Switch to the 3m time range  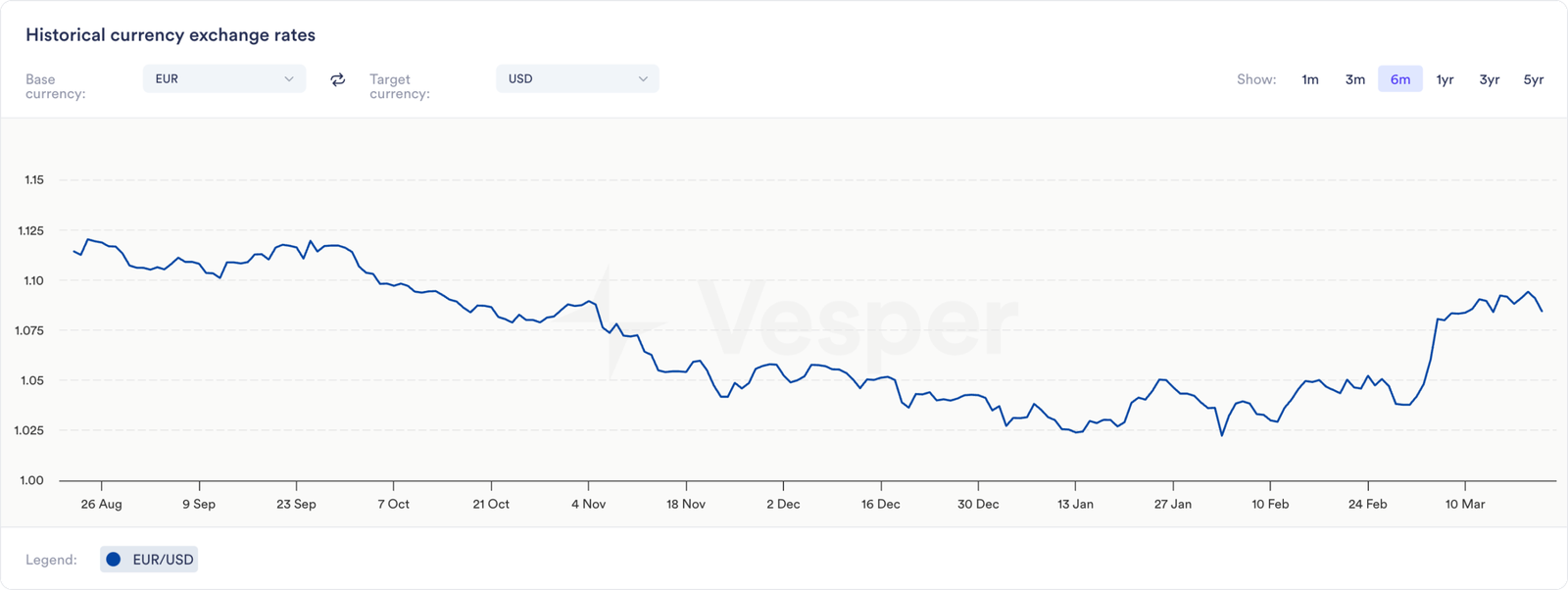pyautogui.click(x=1355, y=79)
